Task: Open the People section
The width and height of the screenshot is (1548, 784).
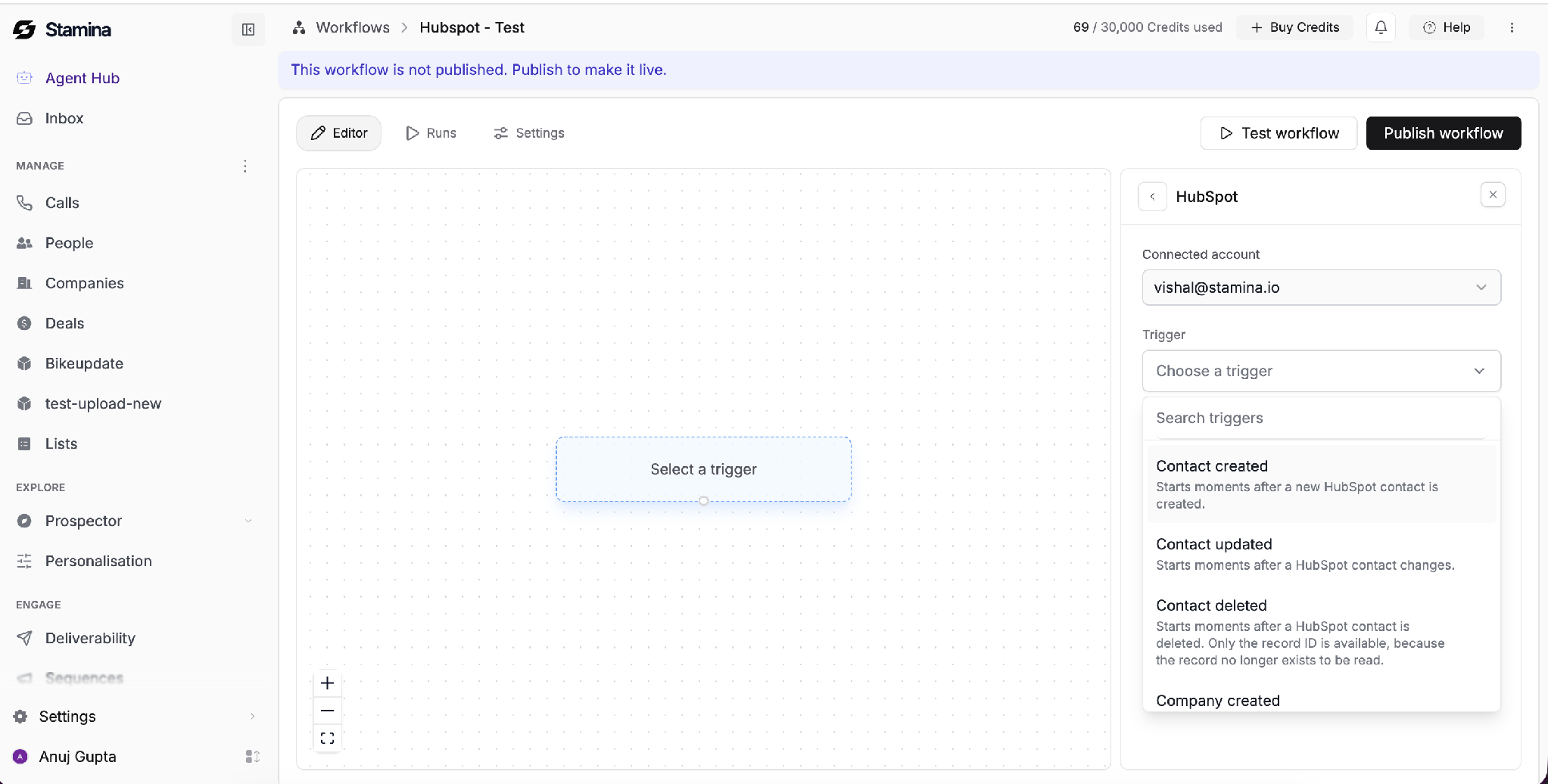Action: click(x=69, y=243)
